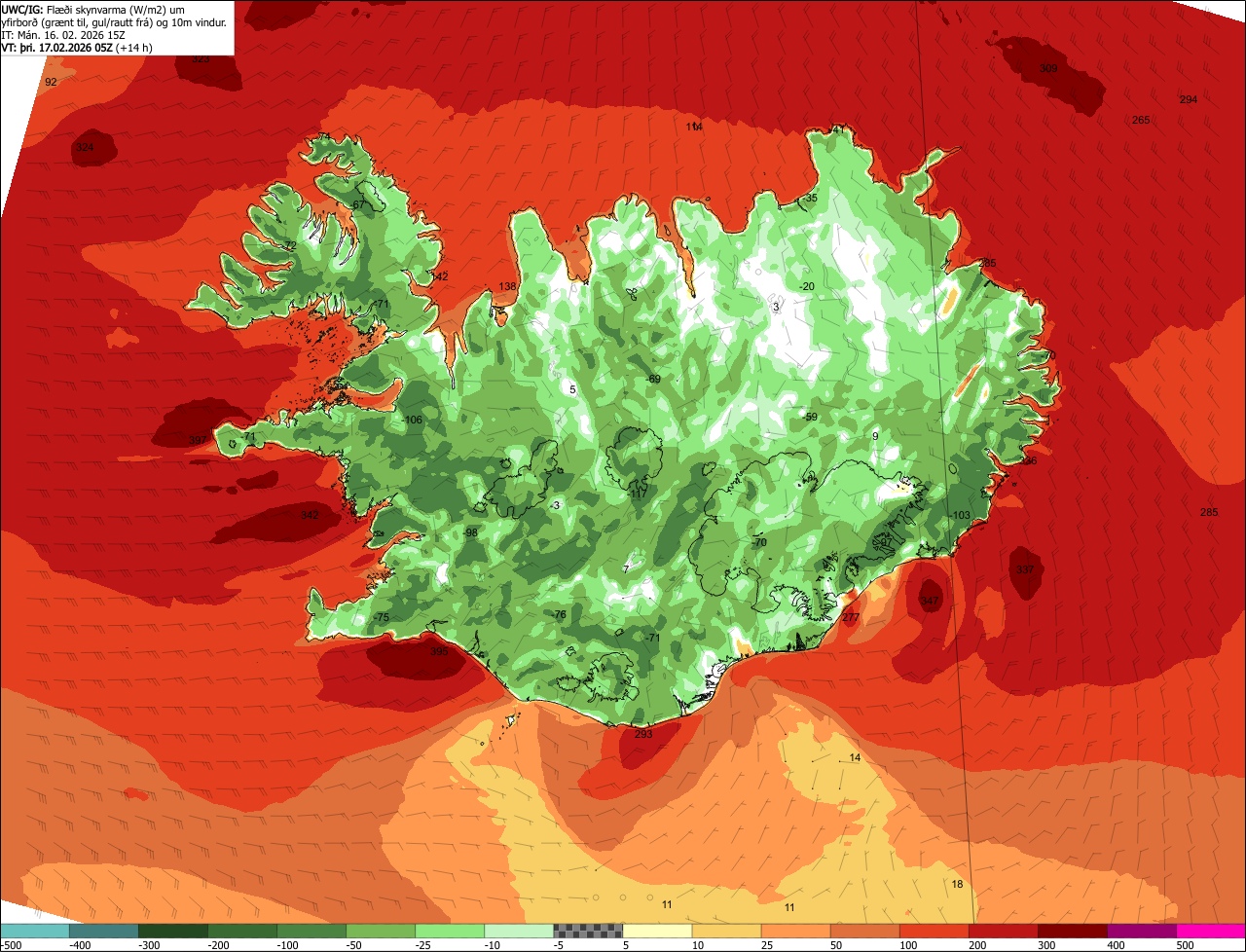Click the map value '-75'
The width and height of the screenshot is (1246, 952).
[381, 617]
